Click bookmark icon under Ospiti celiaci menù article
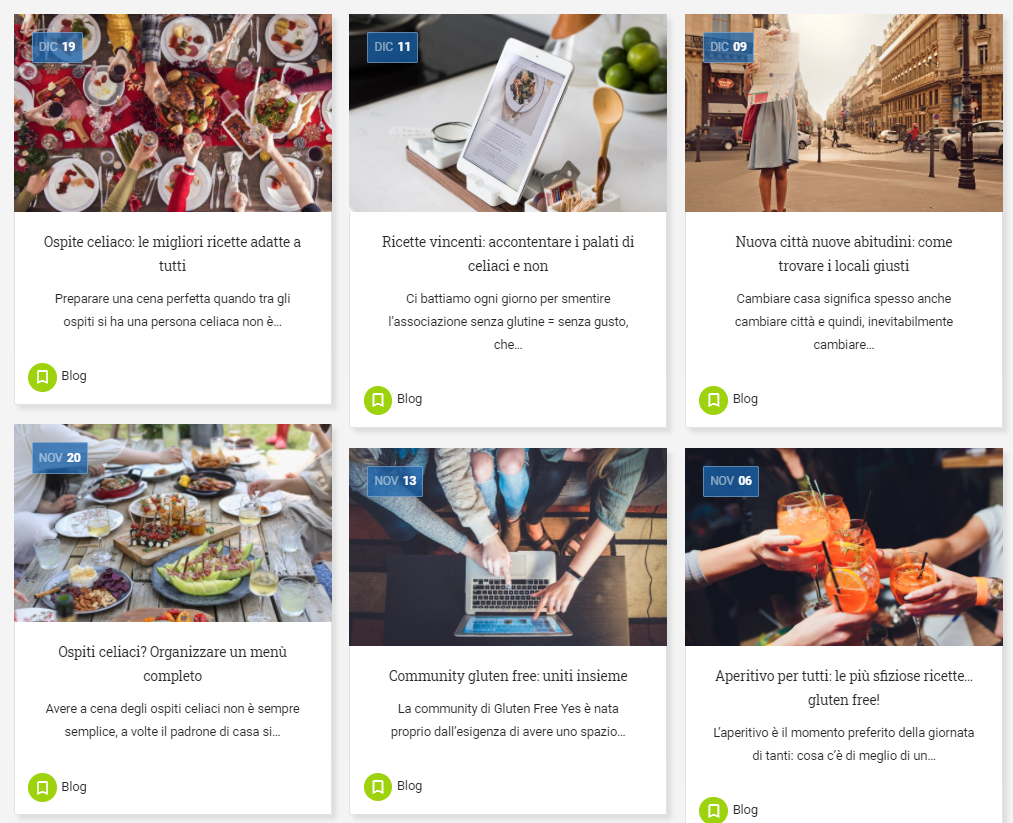The width and height of the screenshot is (1013, 823). (x=42, y=787)
